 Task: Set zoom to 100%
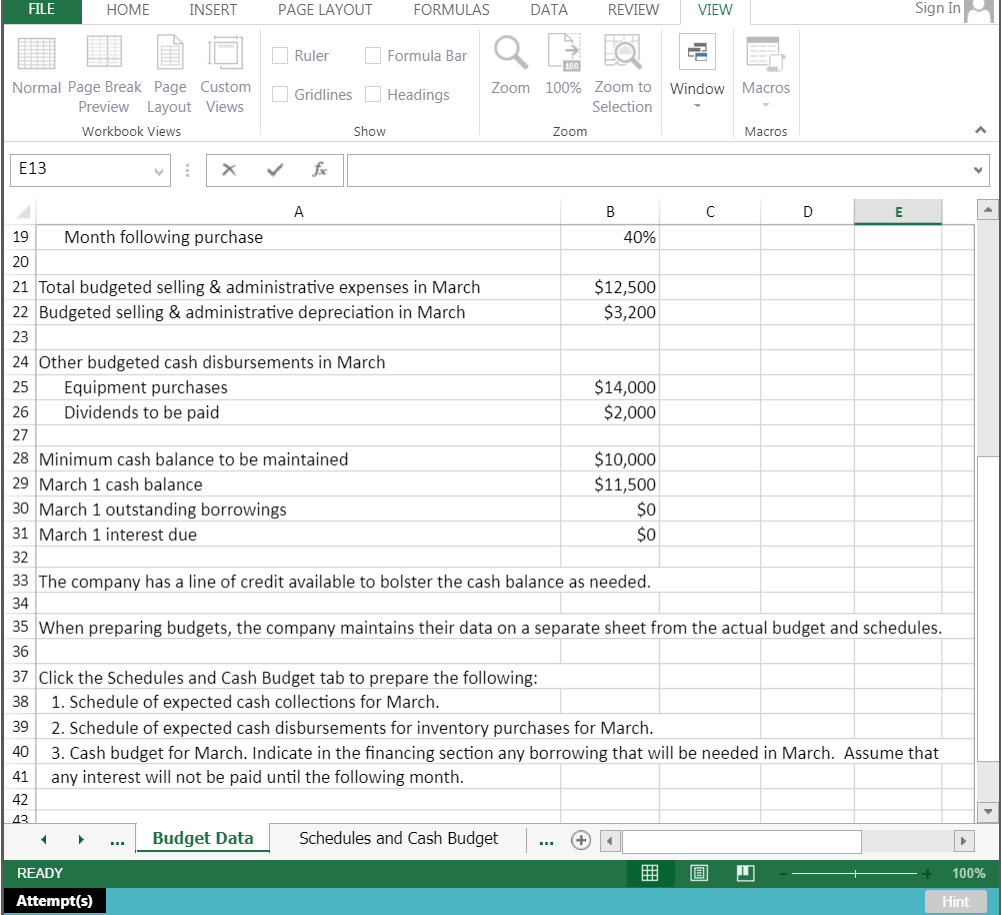pyautogui.click(x=562, y=60)
